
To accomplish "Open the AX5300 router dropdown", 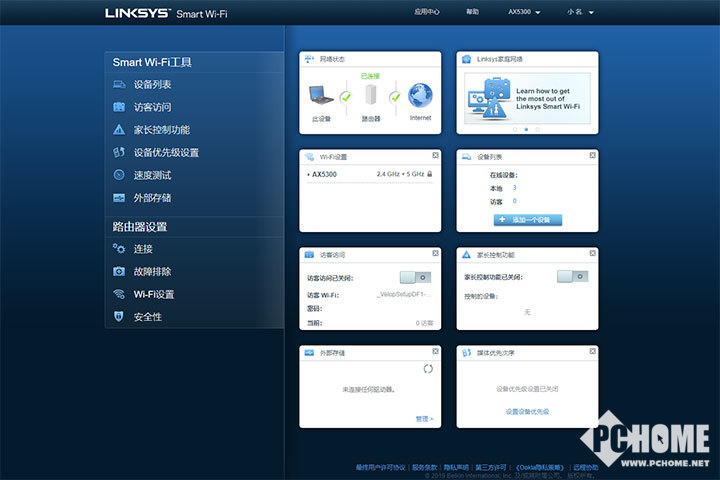I will point(524,12).
